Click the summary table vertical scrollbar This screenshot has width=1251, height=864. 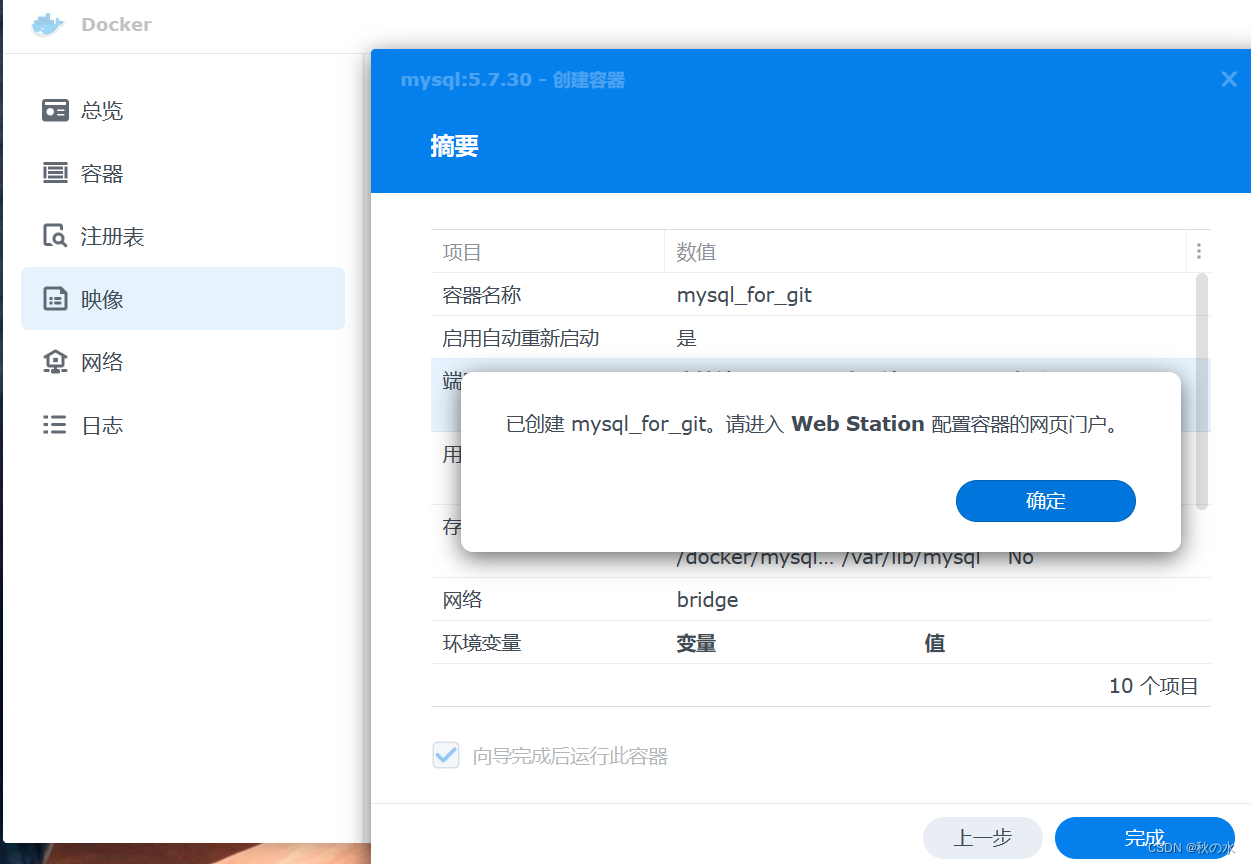[1202, 390]
